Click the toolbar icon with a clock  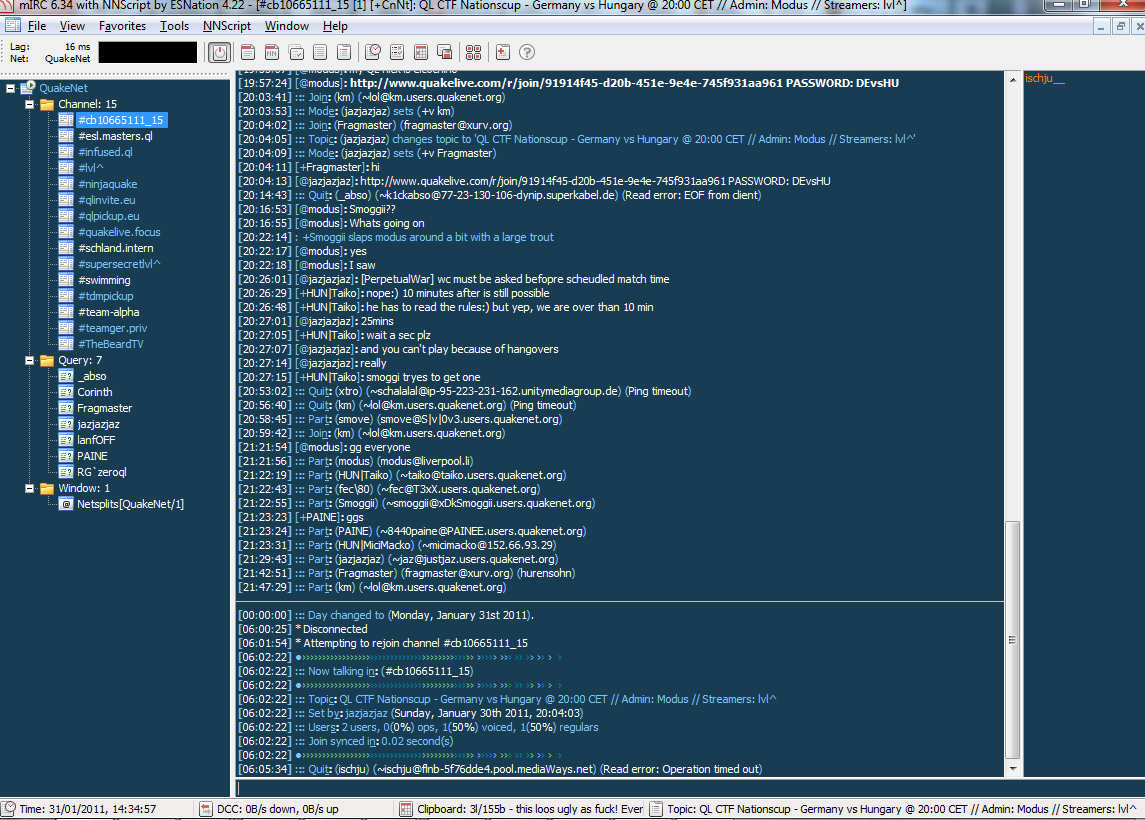pos(373,52)
